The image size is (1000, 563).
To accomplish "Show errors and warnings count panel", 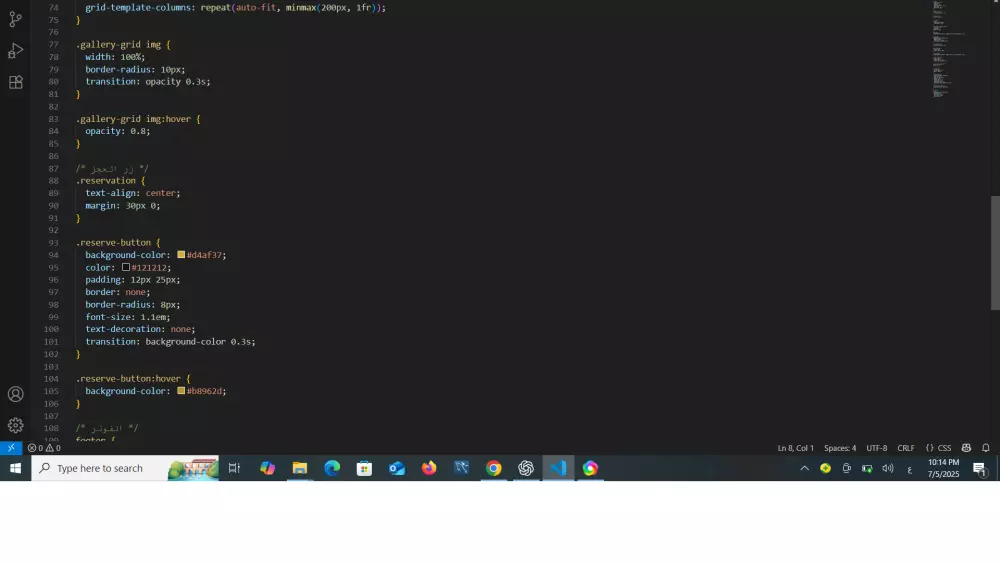I will pos(44,448).
